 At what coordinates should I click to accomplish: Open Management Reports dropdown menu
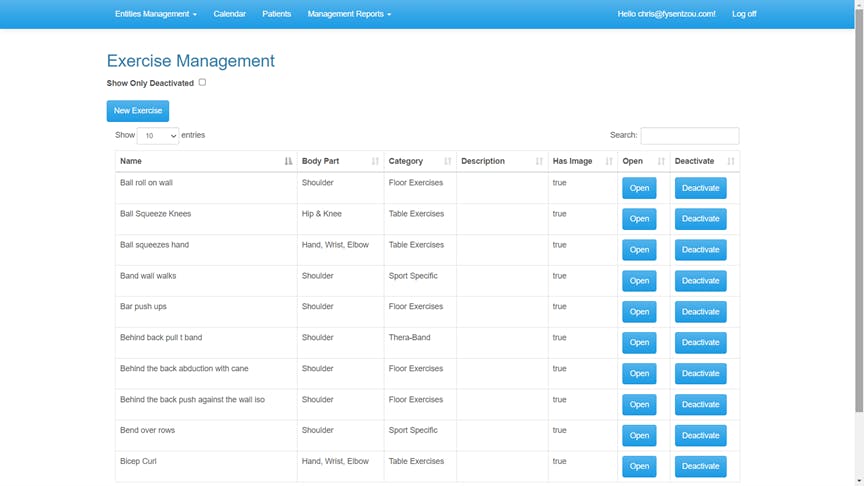pos(349,14)
